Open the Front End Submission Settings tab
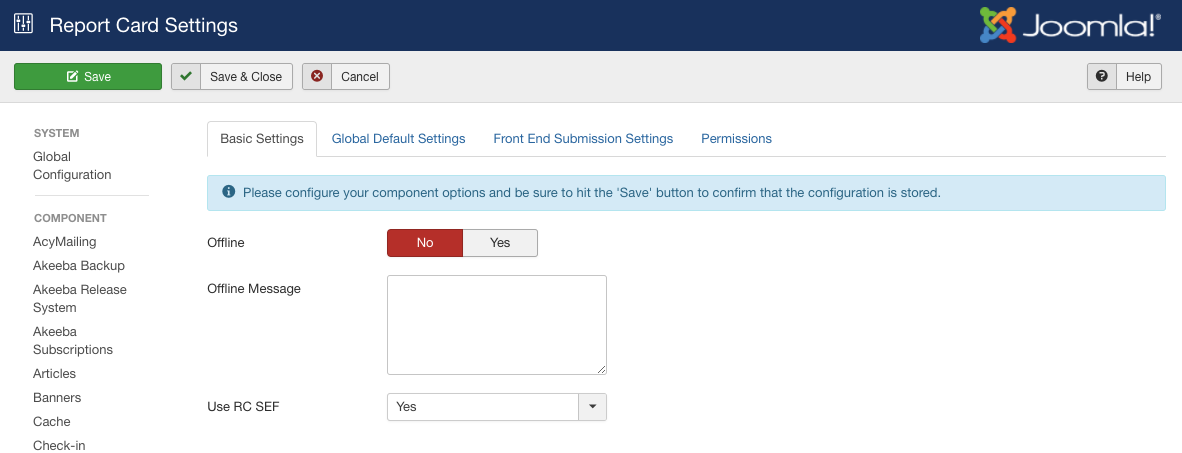Image resolution: width=1182 pixels, height=453 pixels. (583, 139)
